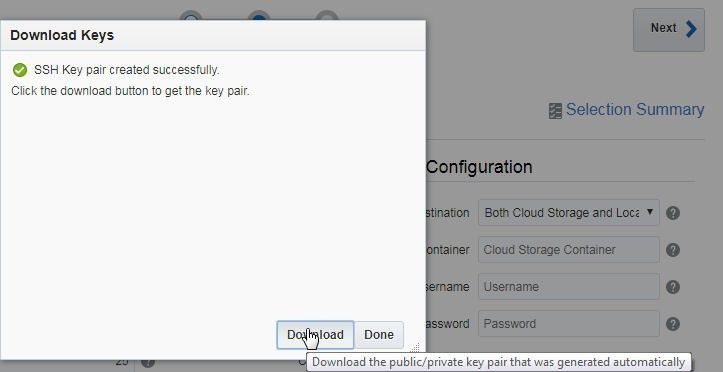Proceed with the Next wizard button
The height and width of the screenshot is (372, 723).
click(669, 30)
